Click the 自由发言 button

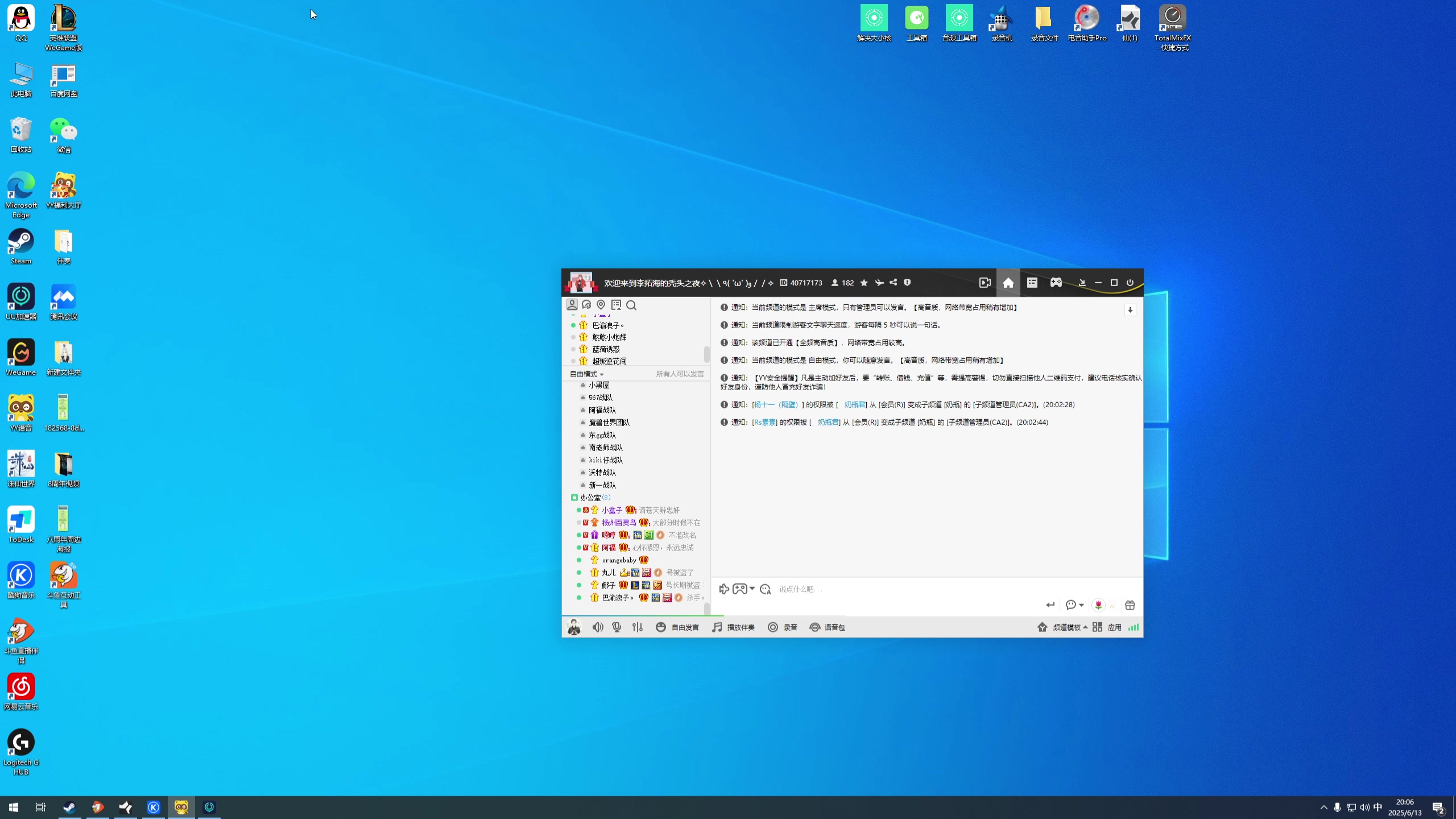(x=677, y=627)
